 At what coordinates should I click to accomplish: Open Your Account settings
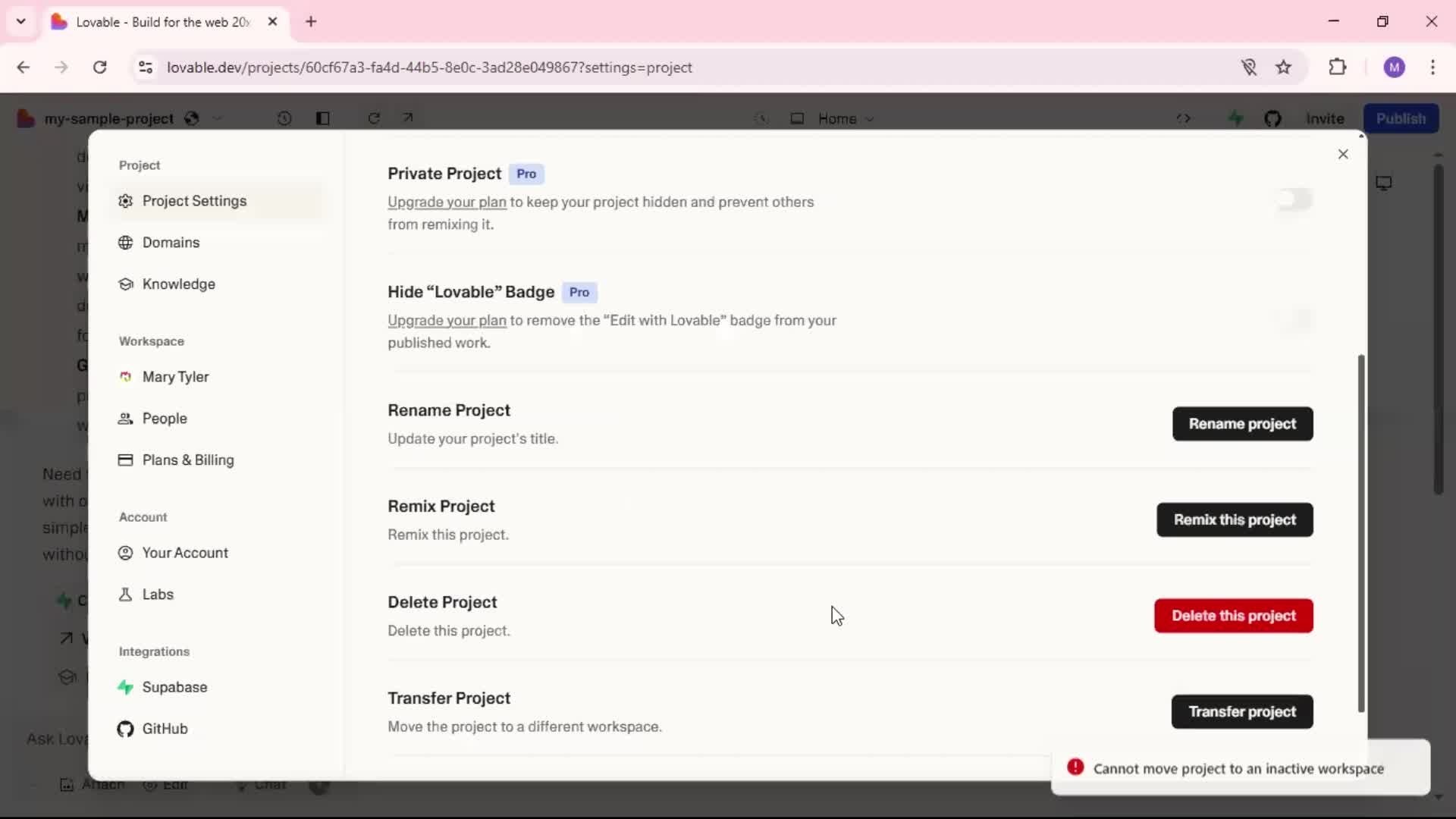pos(184,553)
